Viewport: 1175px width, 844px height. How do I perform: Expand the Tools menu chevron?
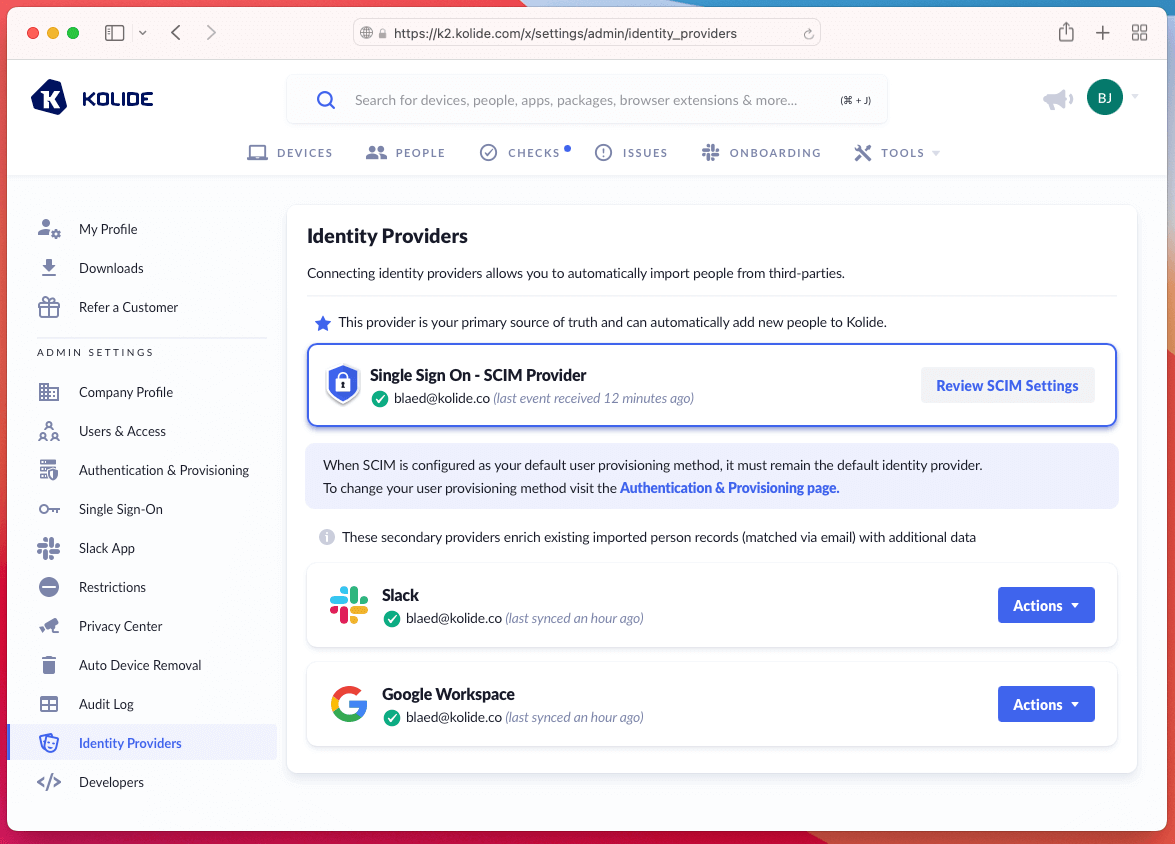[x=936, y=152]
